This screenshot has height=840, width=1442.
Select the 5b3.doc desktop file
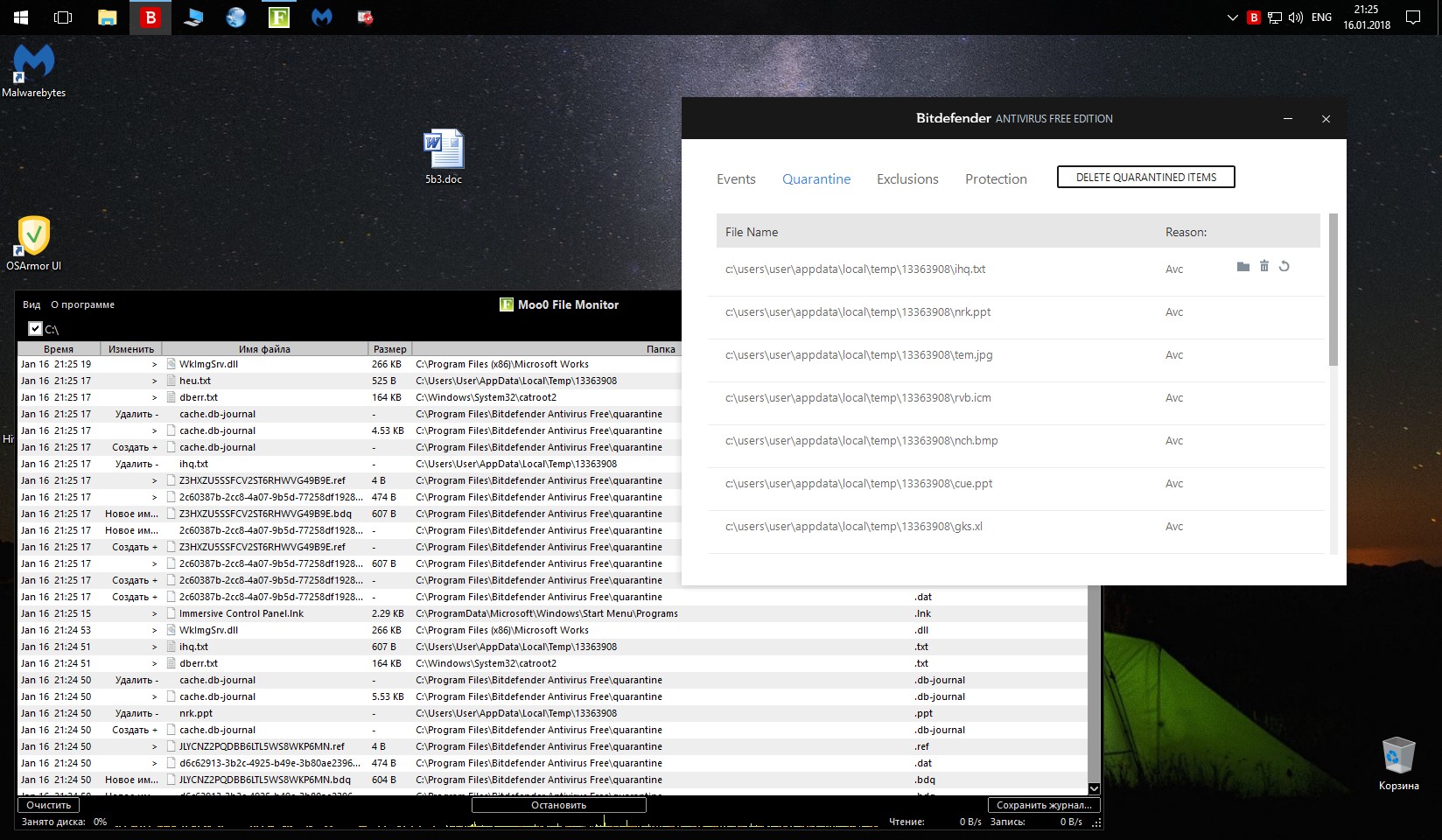click(x=444, y=157)
